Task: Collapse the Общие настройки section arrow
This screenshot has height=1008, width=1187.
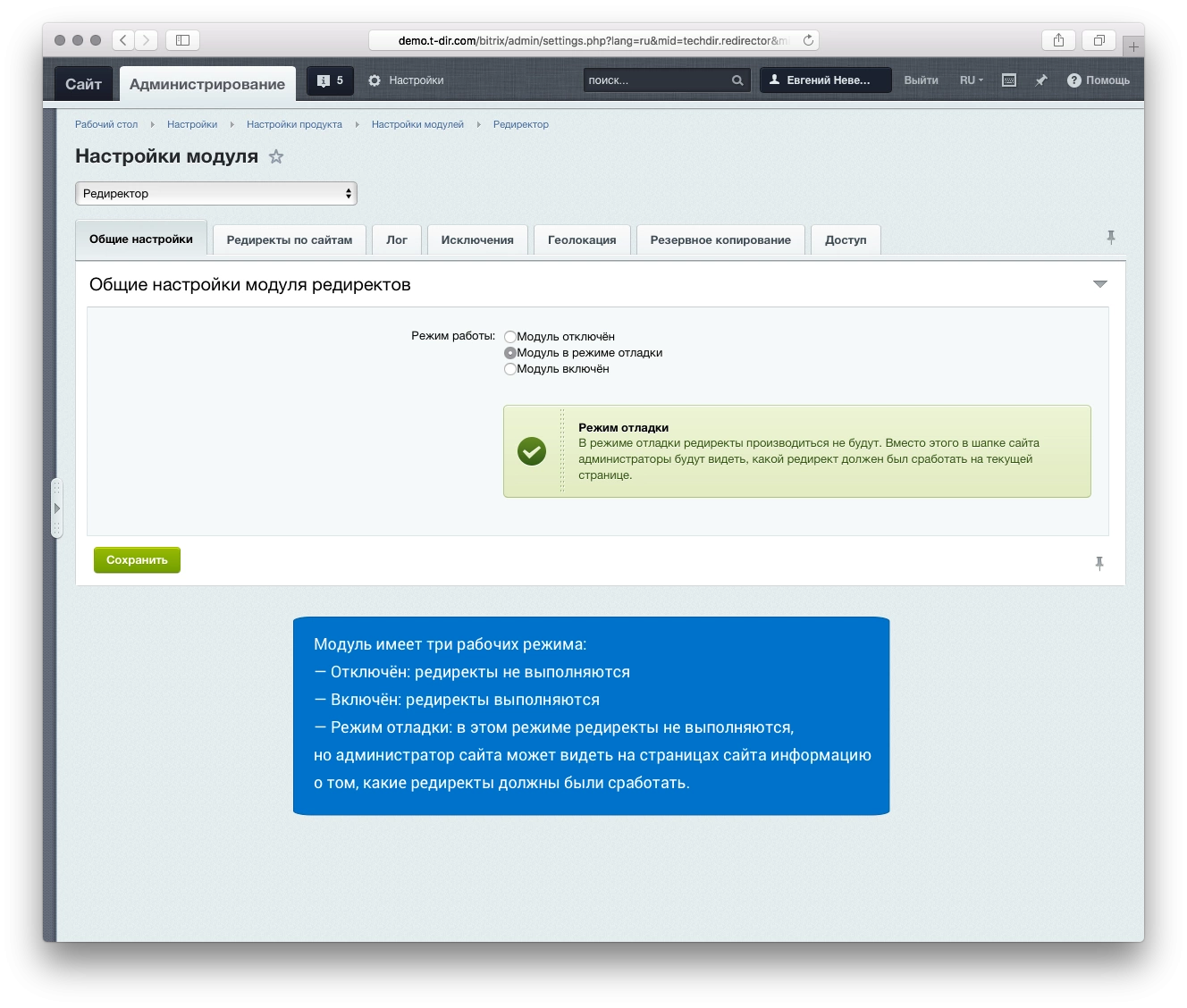Action: [1100, 284]
